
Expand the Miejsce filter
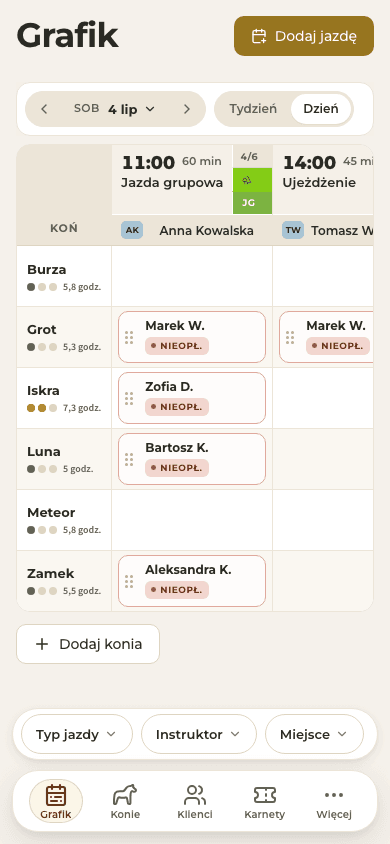(314, 734)
